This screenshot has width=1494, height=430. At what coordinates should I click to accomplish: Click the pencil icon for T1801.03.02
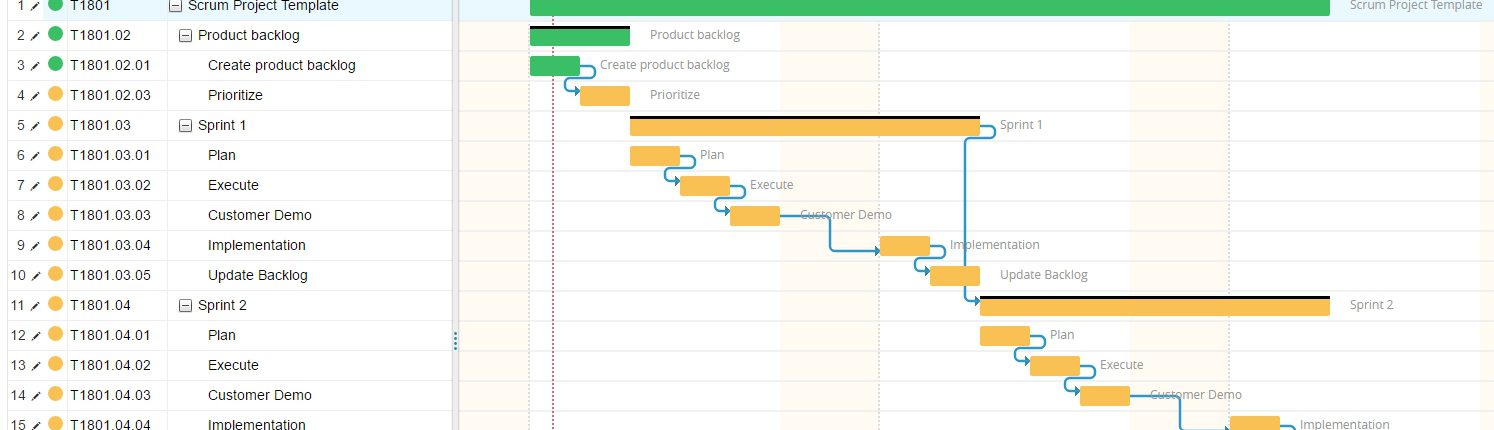pos(36,186)
